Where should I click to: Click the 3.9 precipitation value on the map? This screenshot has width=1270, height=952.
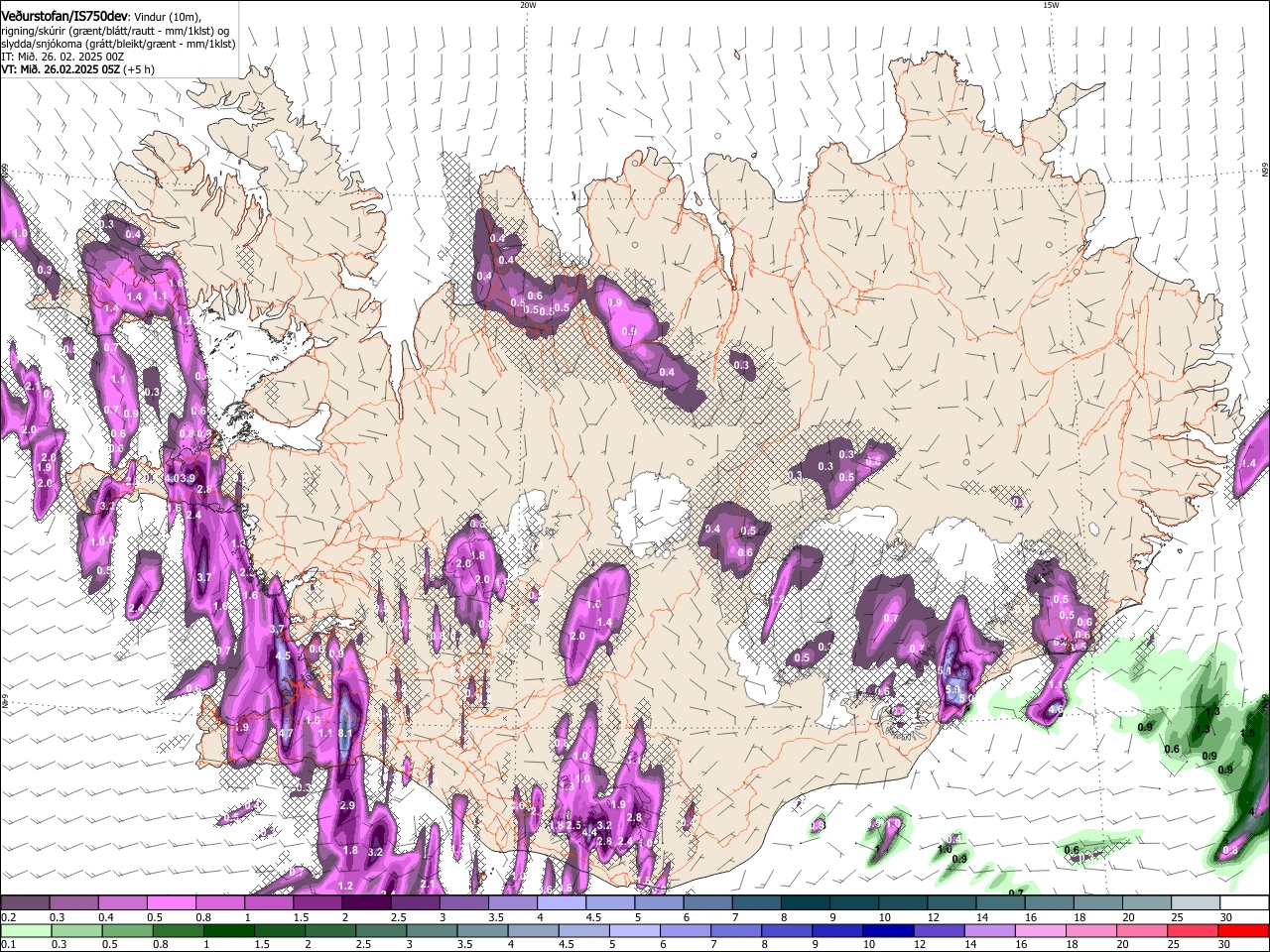(188, 479)
